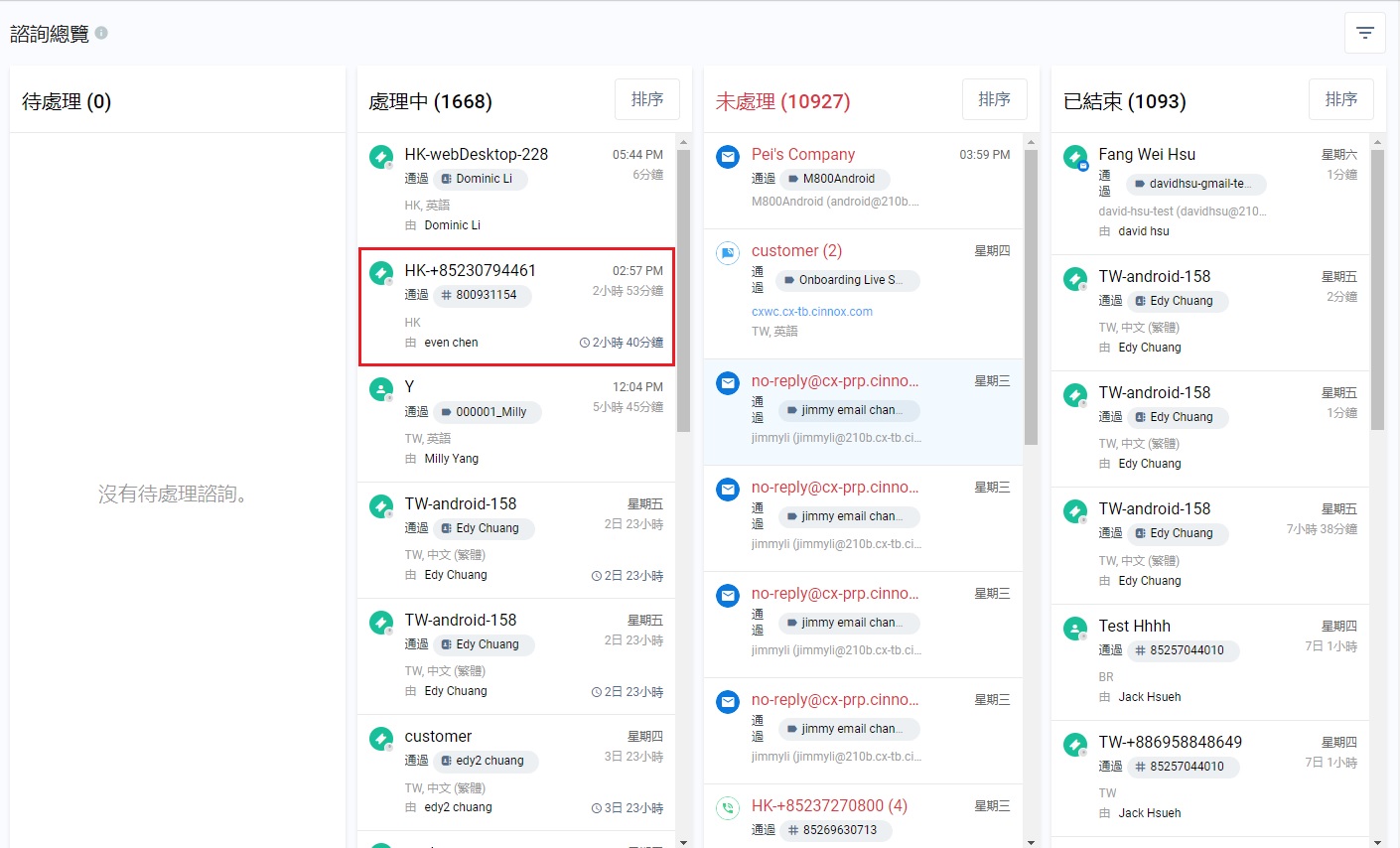The image size is (1400, 848).
Task: Click the 待處理 (0) column heading
Action: point(67,101)
